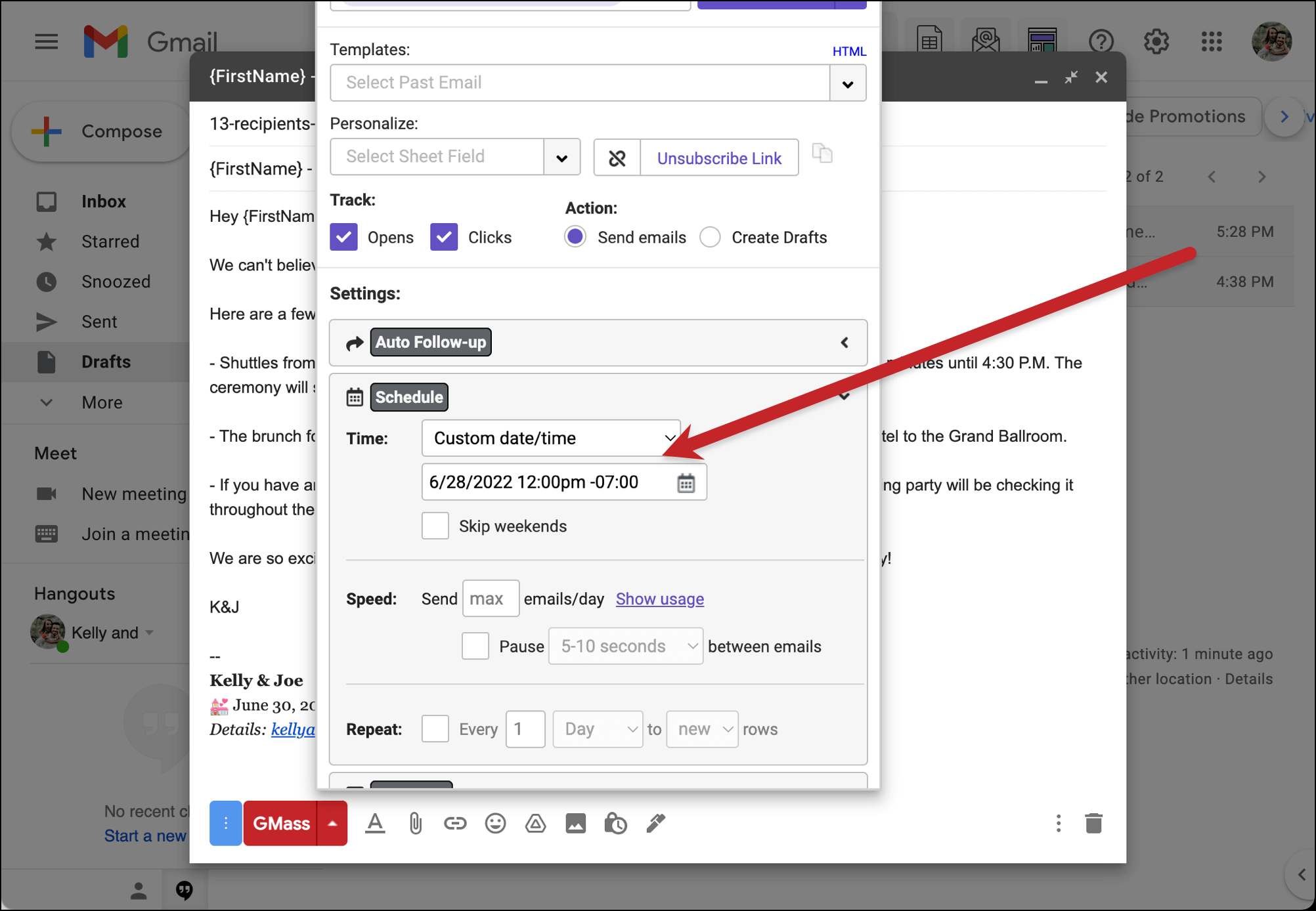The image size is (1316, 911).
Task: Click the blue GMass options button with dots
Action: [x=226, y=823]
